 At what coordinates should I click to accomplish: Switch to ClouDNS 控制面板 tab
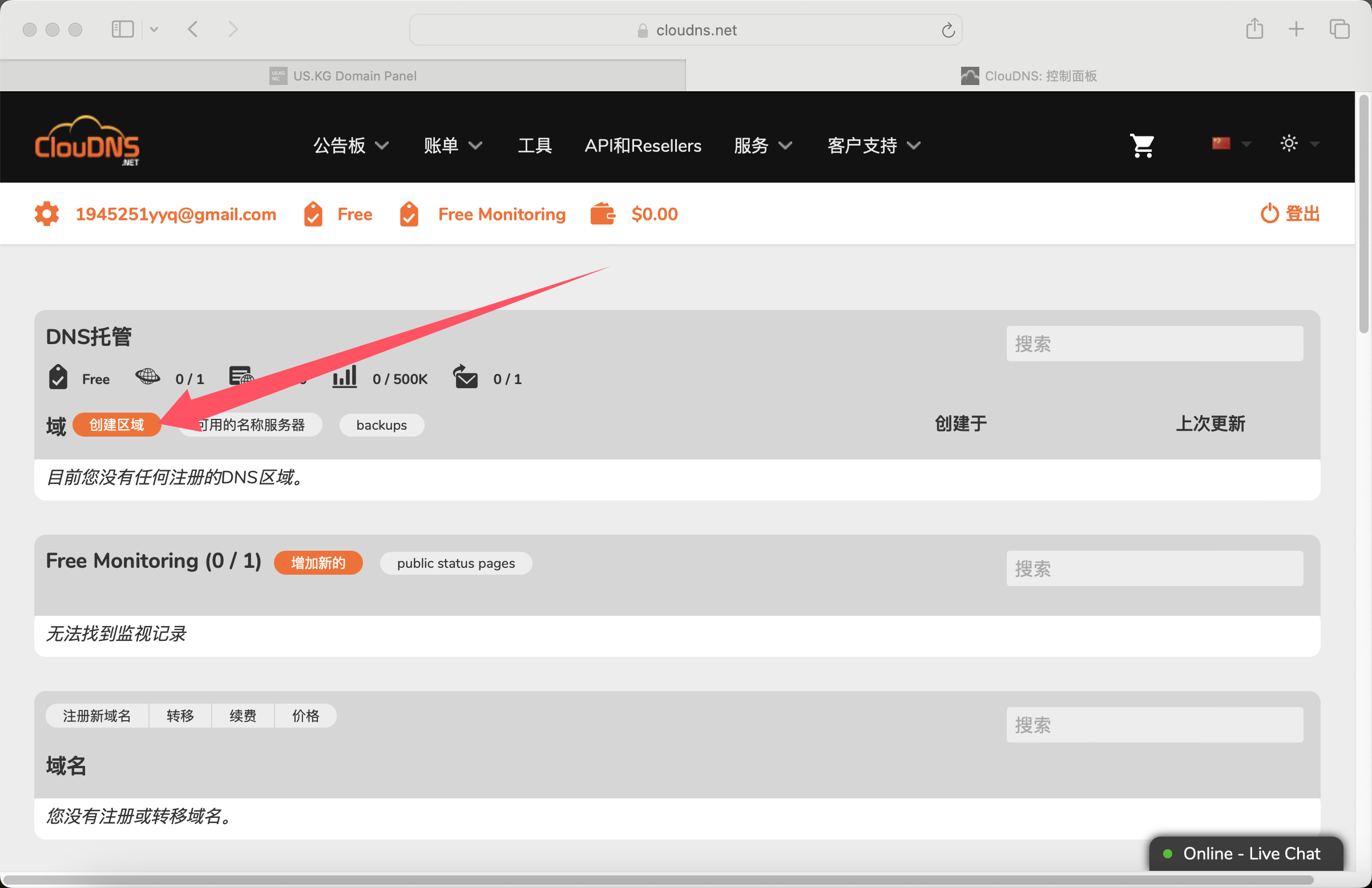[1028, 75]
